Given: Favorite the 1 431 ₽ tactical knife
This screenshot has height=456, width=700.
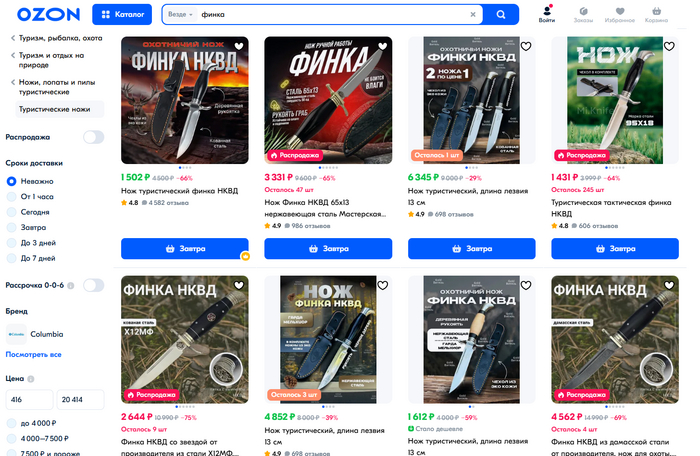Looking at the screenshot, I should (x=669, y=46).
